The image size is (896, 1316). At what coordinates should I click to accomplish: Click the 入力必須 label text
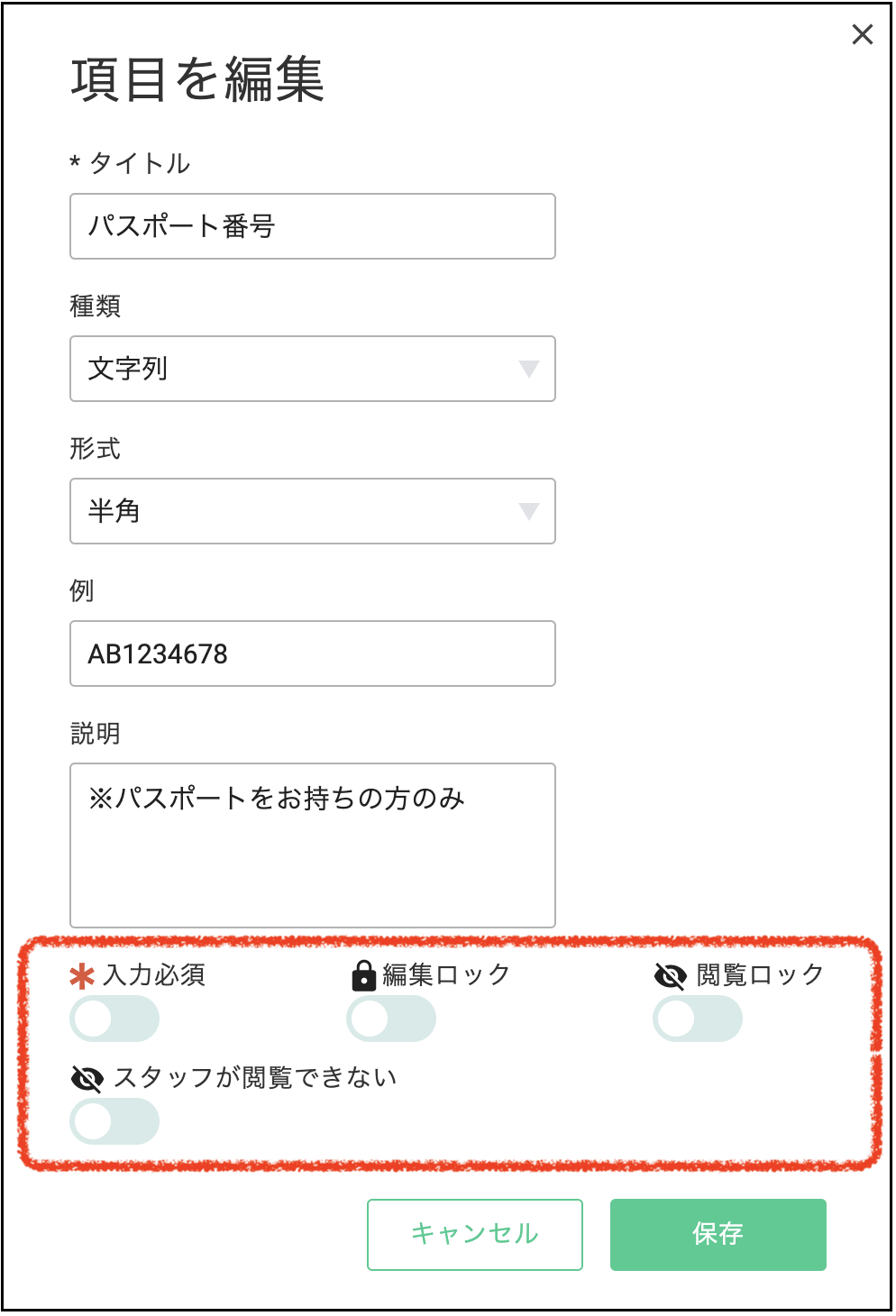(x=154, y=975)
